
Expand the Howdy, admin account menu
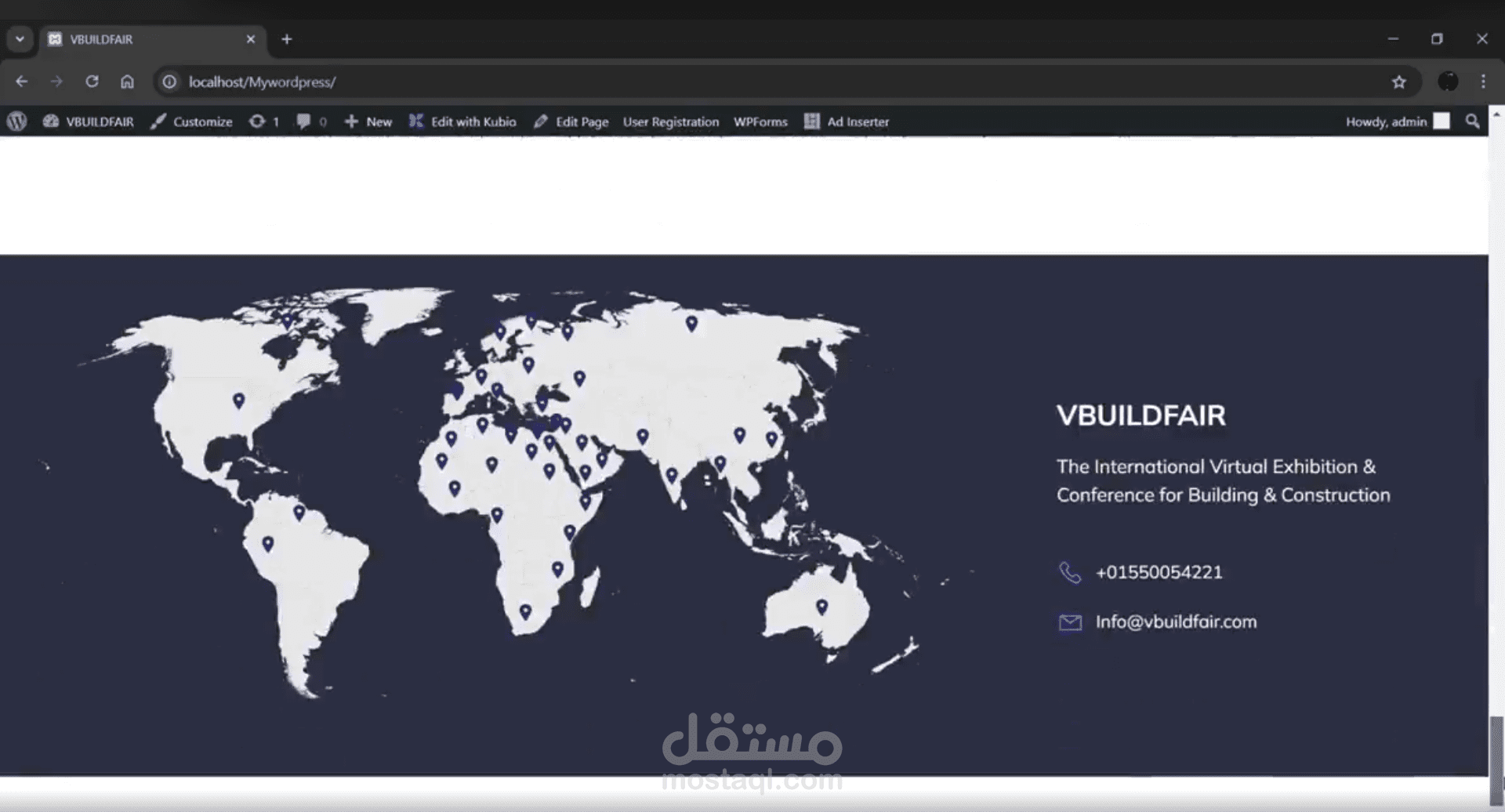coord(1386,121)
